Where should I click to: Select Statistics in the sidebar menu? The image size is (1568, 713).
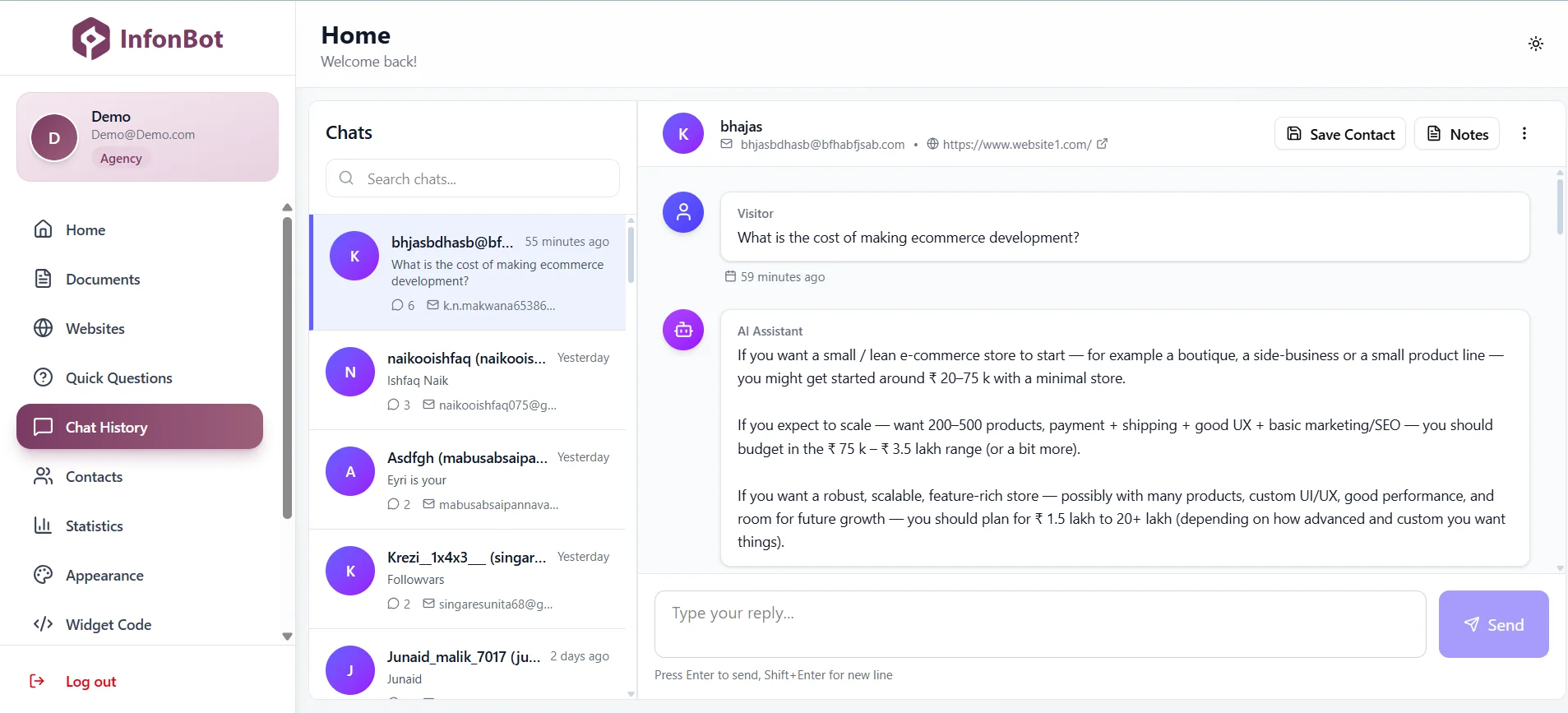pos(43,525)
